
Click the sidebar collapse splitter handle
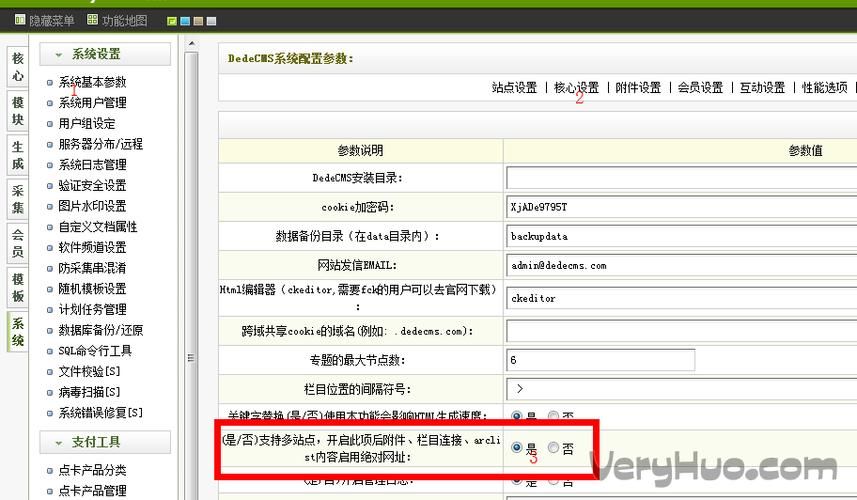tap(191, 358)
